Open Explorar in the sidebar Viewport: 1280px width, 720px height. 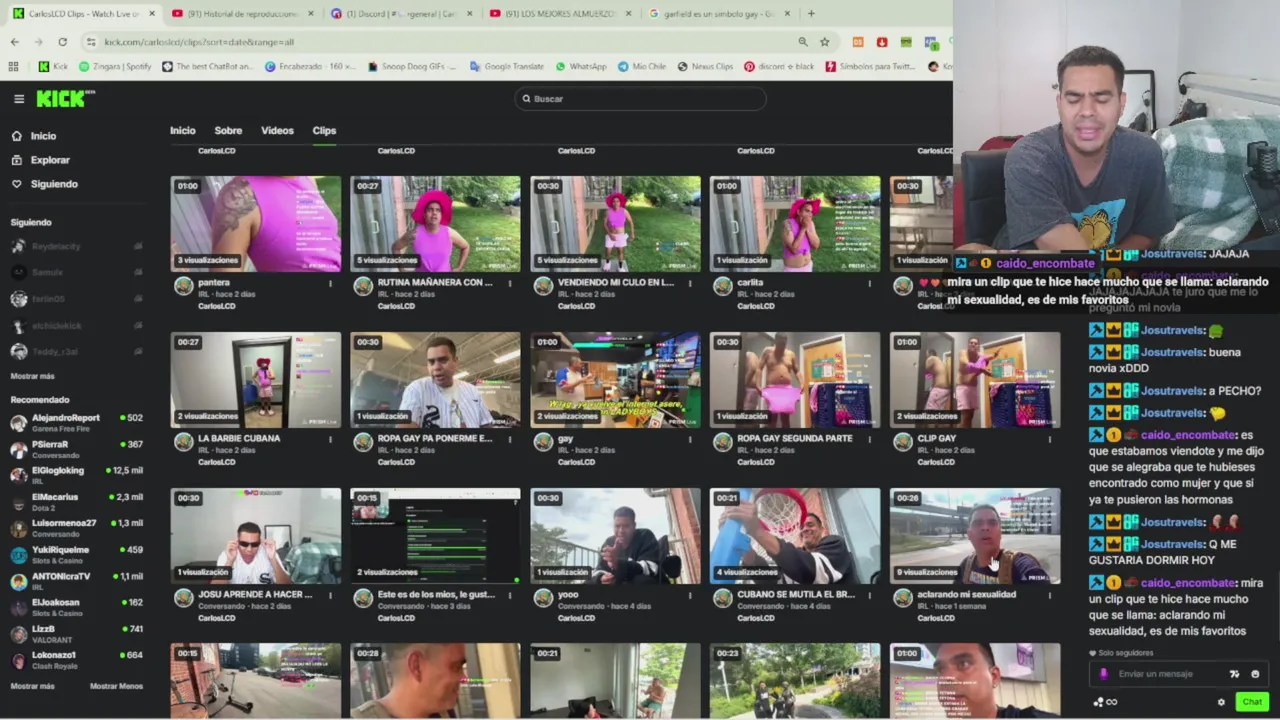click(50, 160)
